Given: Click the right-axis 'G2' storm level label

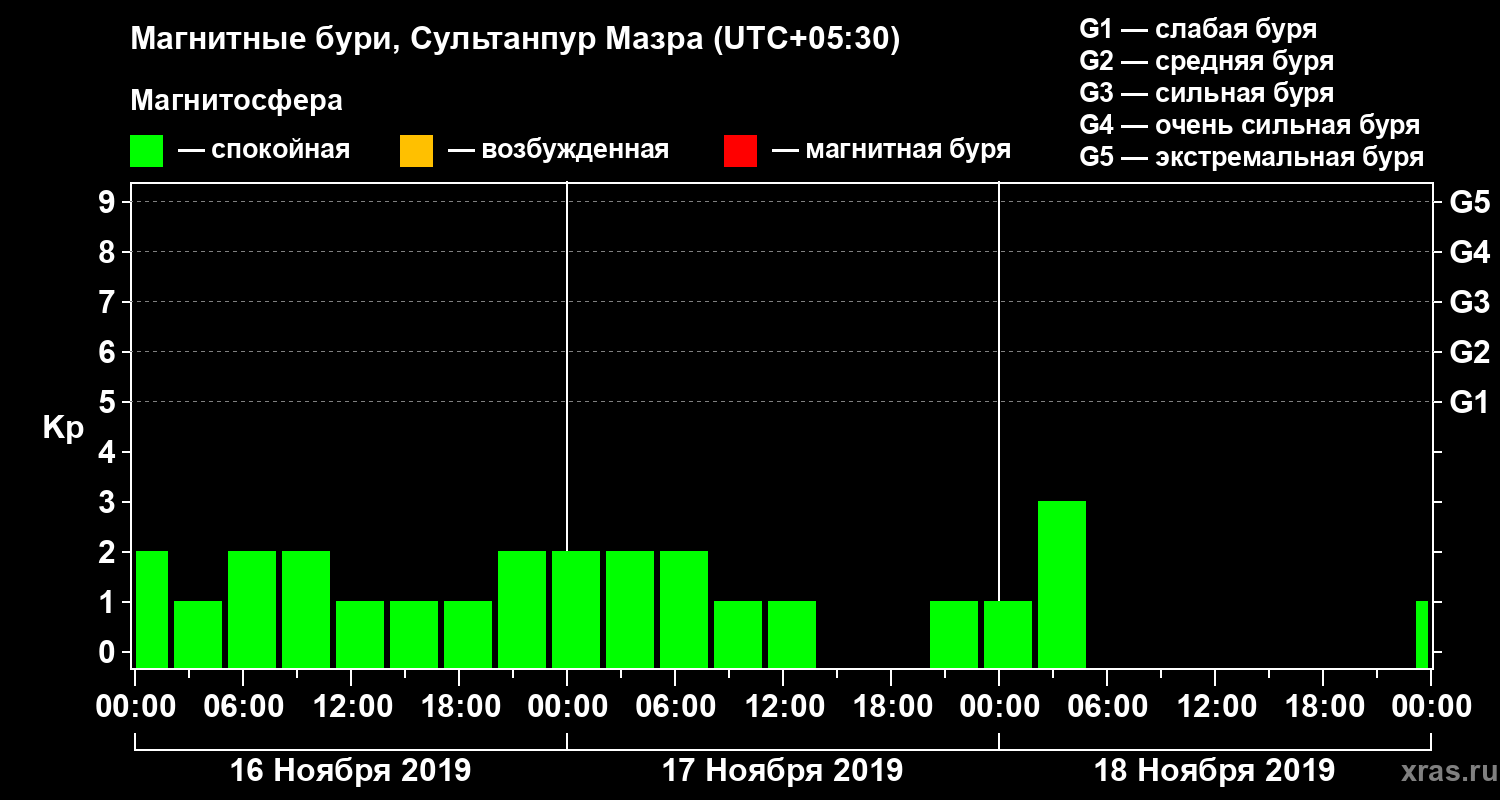Looking at the screenshot, I should pyautogui.click(x=1469, y=353).
